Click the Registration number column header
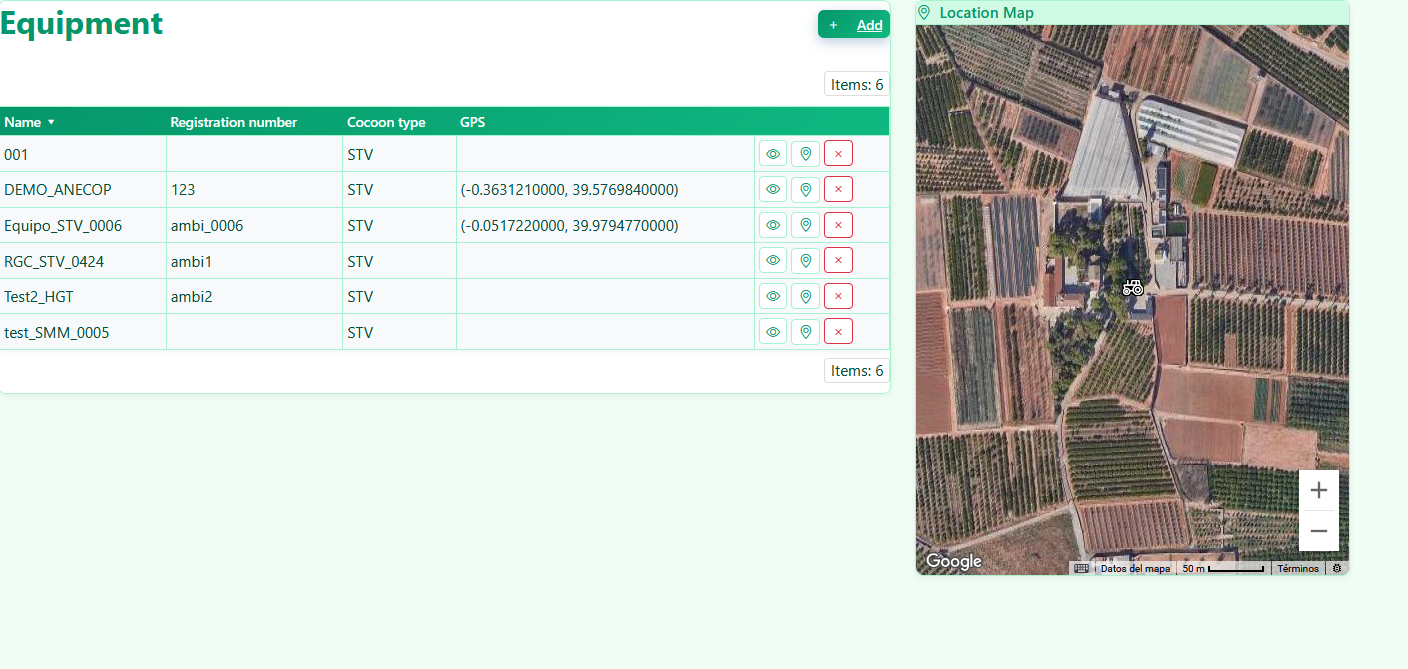Image resolution: width=1408 pixels, height=669 pixels. pyautogui.click(x=233, y=122)
